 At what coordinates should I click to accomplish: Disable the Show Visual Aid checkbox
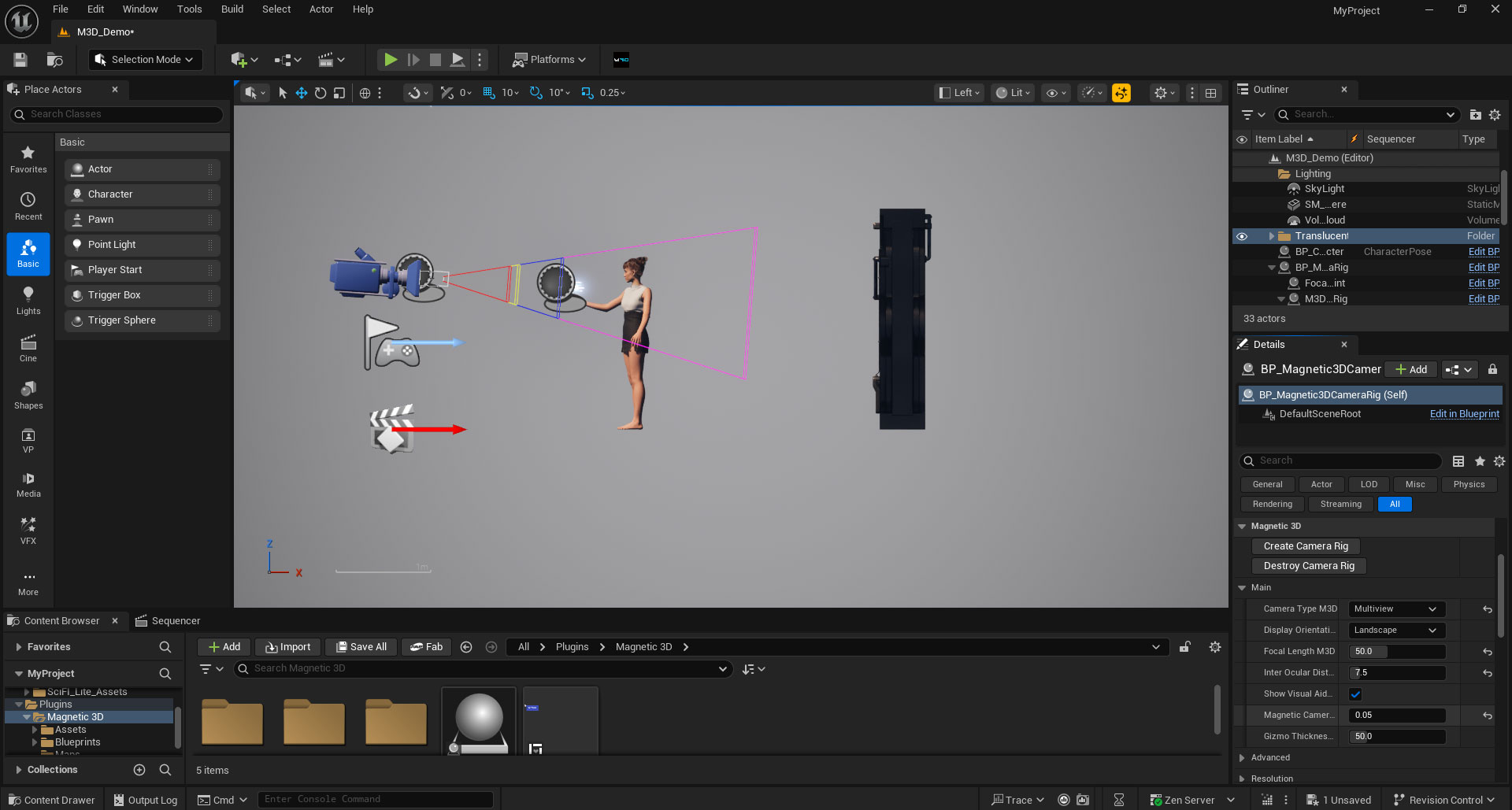(1355, 693)
